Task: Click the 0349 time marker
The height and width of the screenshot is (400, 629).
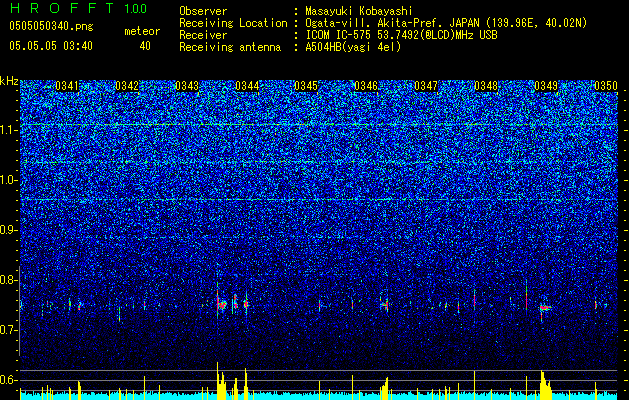Action: (546, 86)
